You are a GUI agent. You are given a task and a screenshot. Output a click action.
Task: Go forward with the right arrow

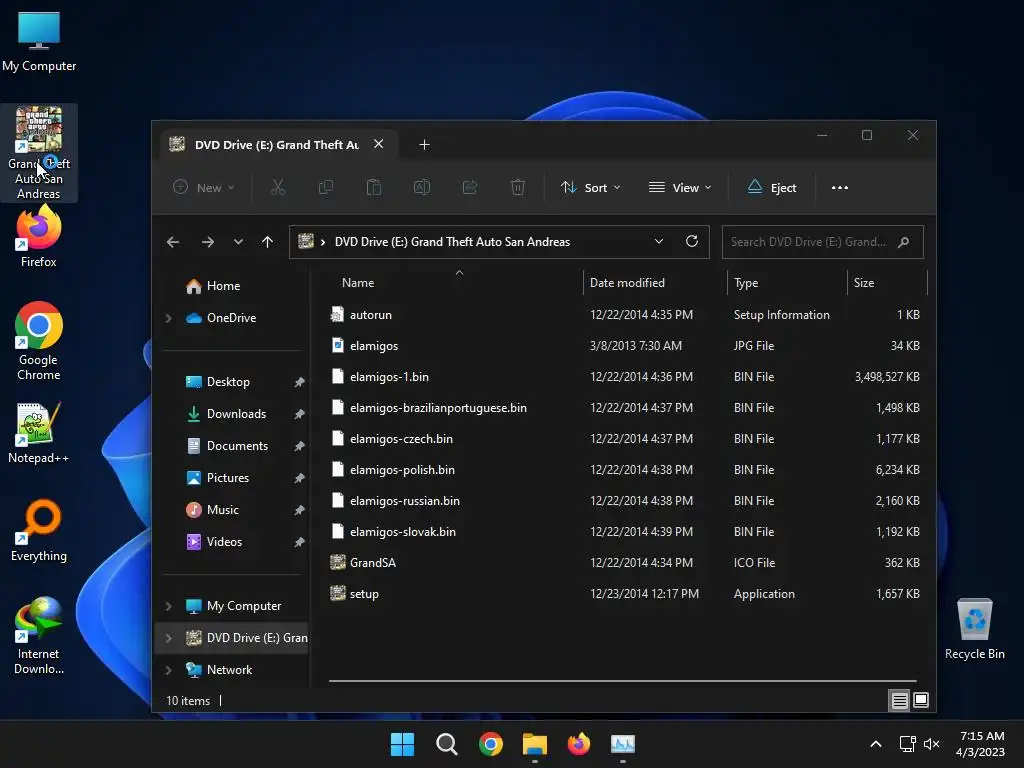coord(208,242)
